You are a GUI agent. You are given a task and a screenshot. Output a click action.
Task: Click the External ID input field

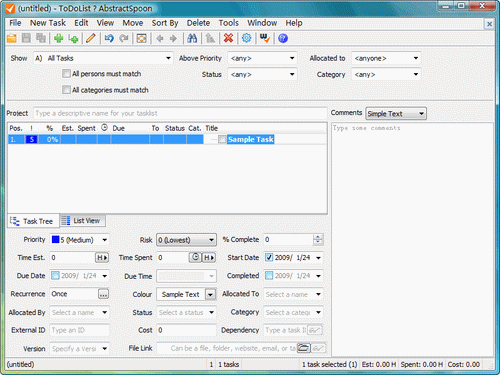(79, 330)
